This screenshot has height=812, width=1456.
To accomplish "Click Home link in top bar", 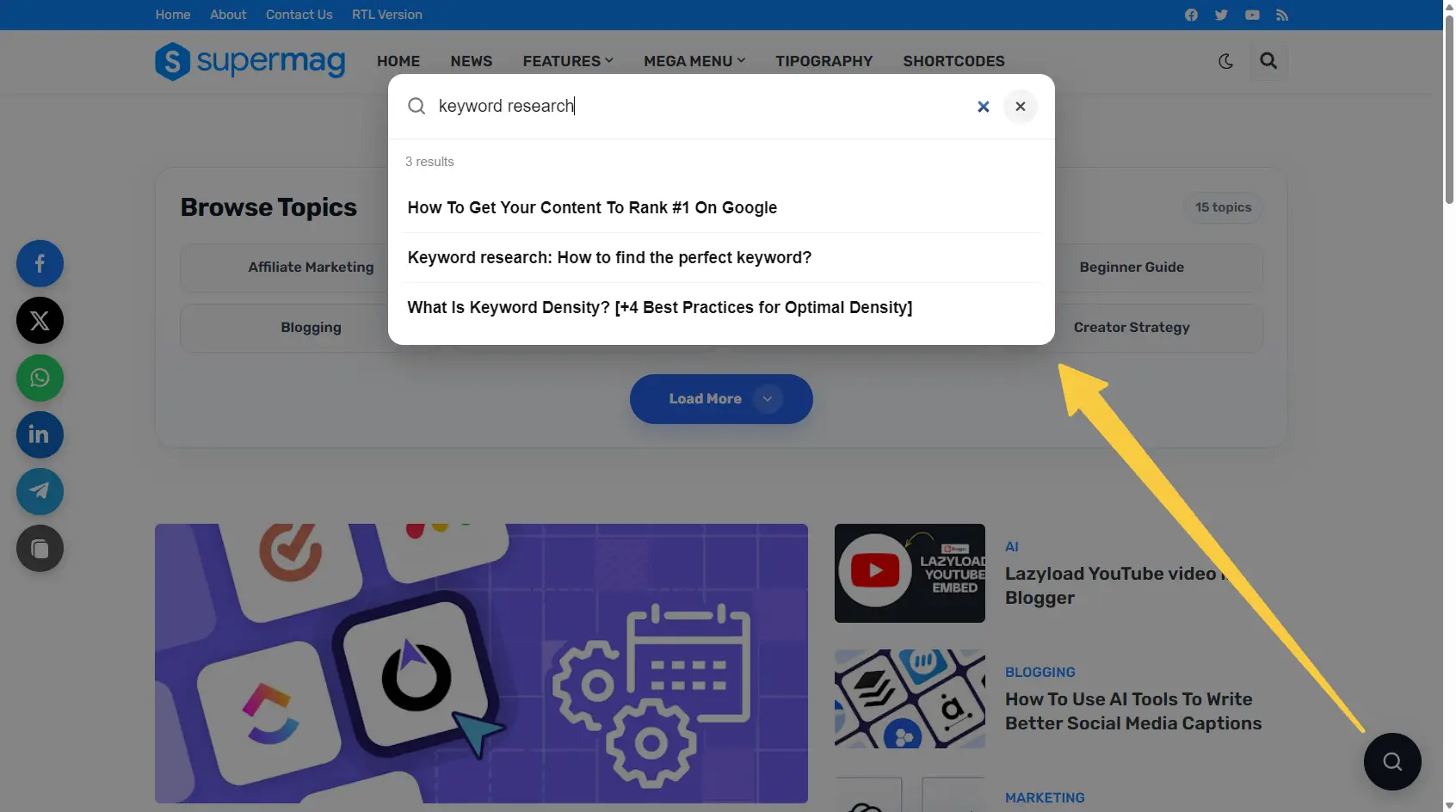I will click(173, 15).
